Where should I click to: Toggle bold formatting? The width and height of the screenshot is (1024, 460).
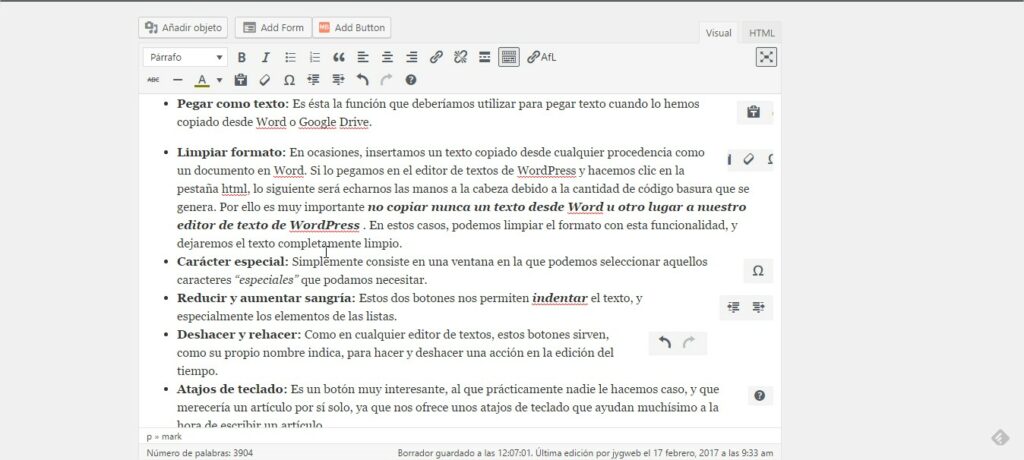point(242,58)
